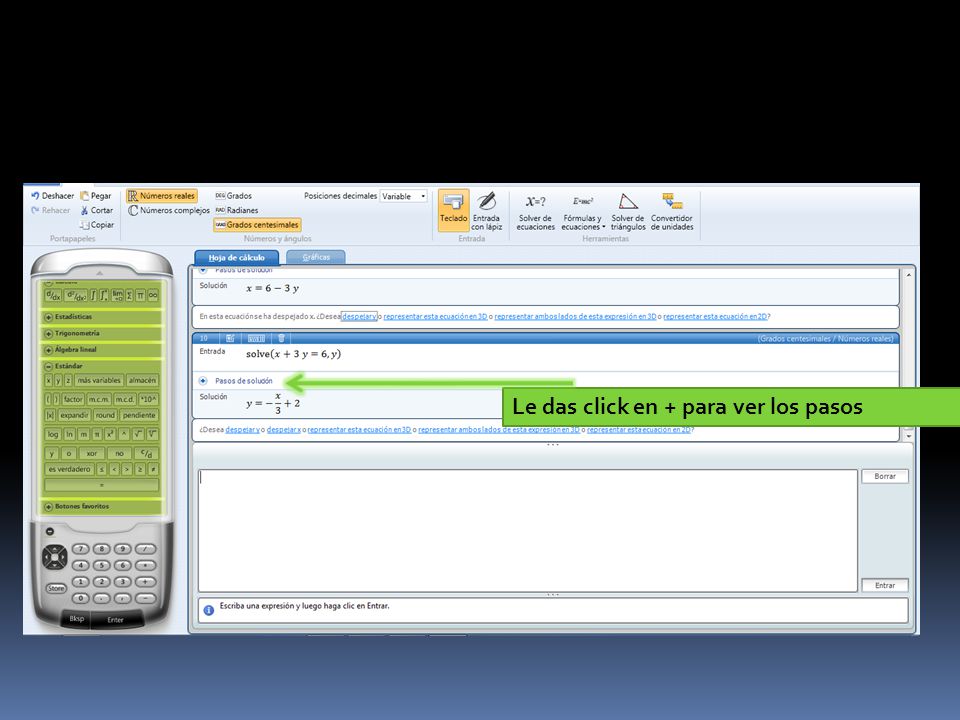960x720 pixels.
Task: Click the Bksp key on keypad
Action: click(77, 619)
